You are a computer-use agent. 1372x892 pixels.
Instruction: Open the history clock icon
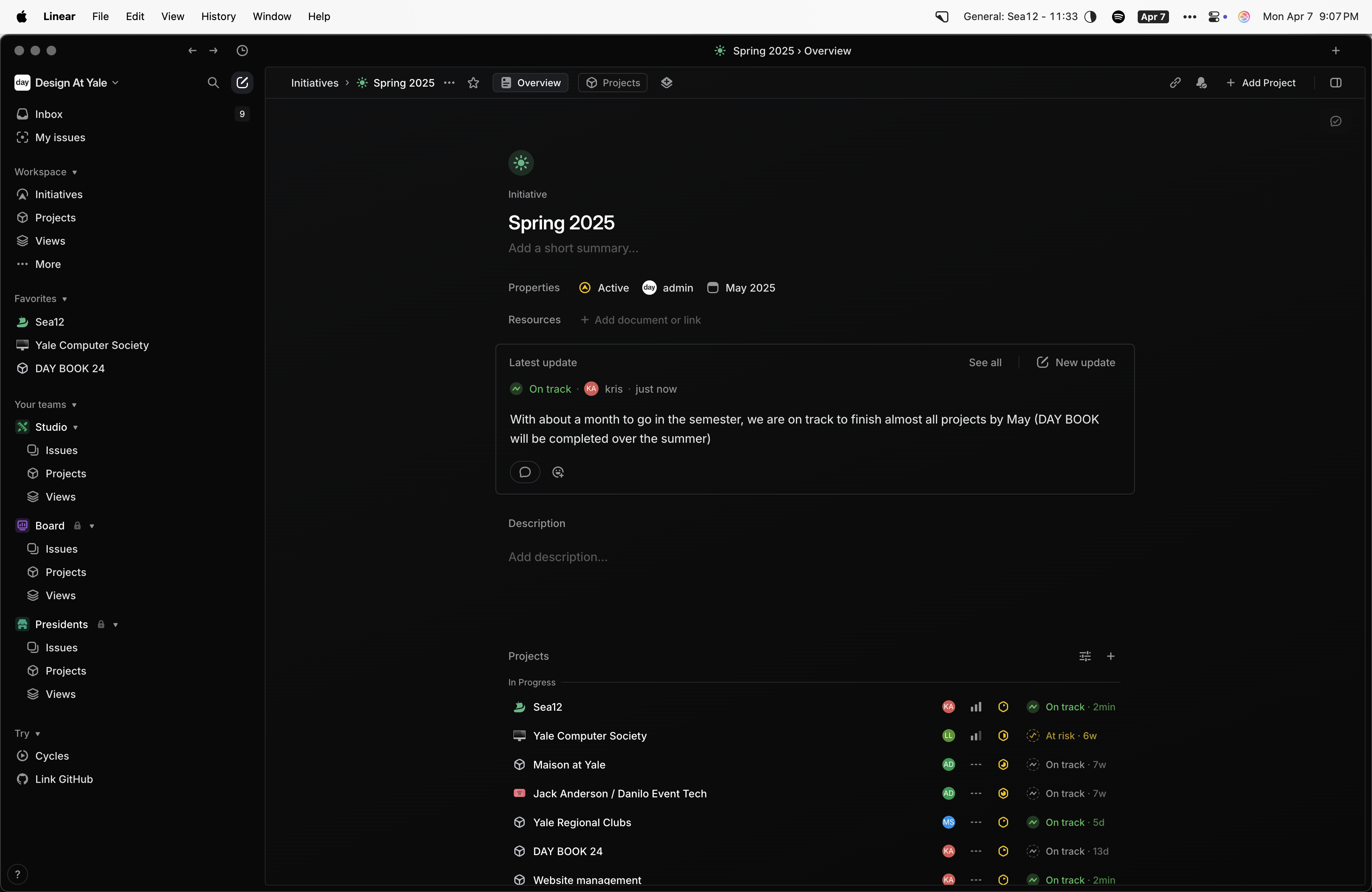click(242, 51)
